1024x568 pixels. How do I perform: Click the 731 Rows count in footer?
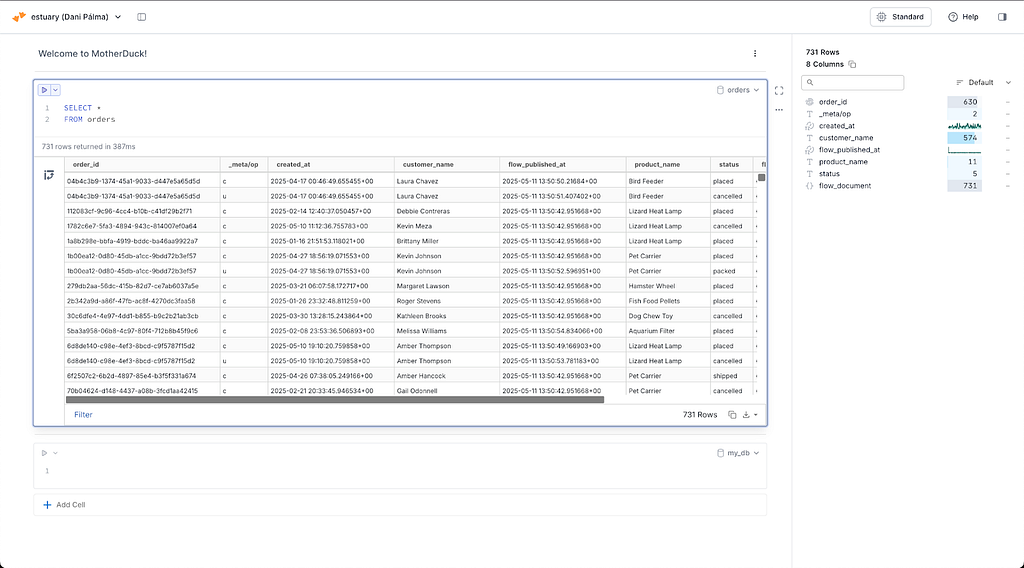click(699, 415)
